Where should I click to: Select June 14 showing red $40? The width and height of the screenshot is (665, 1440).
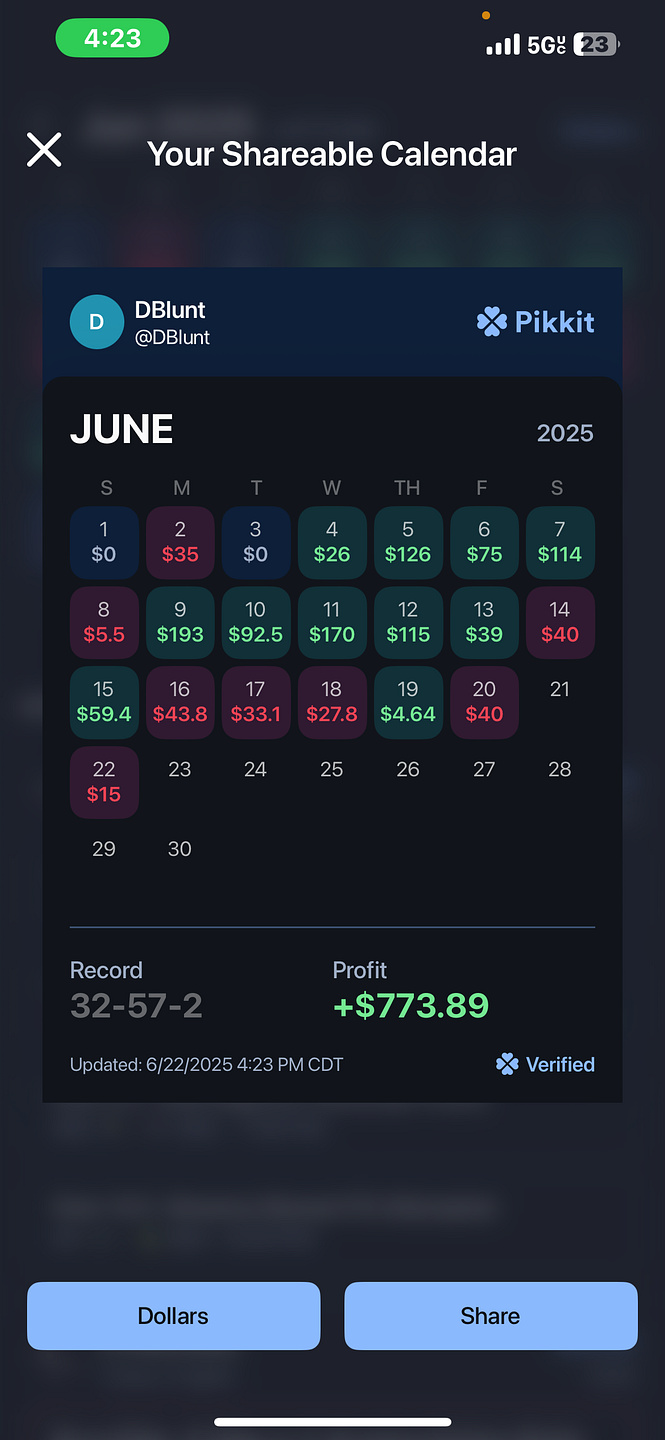coord(560,622)
